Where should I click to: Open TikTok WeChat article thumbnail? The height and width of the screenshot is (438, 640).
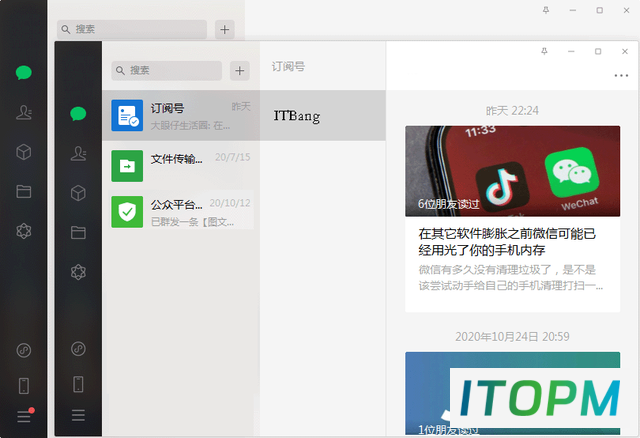click(x=513, y=171)
